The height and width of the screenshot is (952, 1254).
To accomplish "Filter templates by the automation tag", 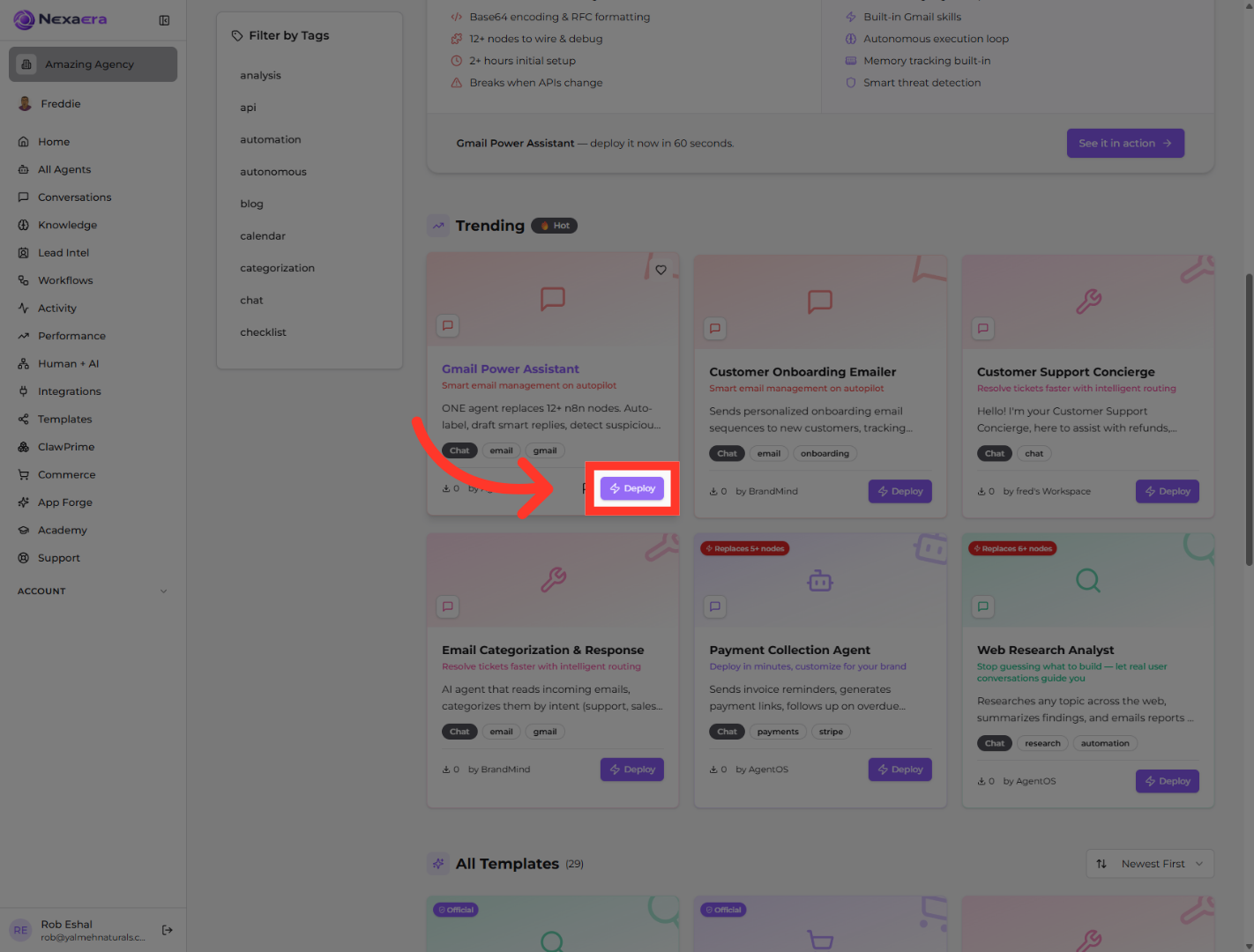I will tap(271, 139).
